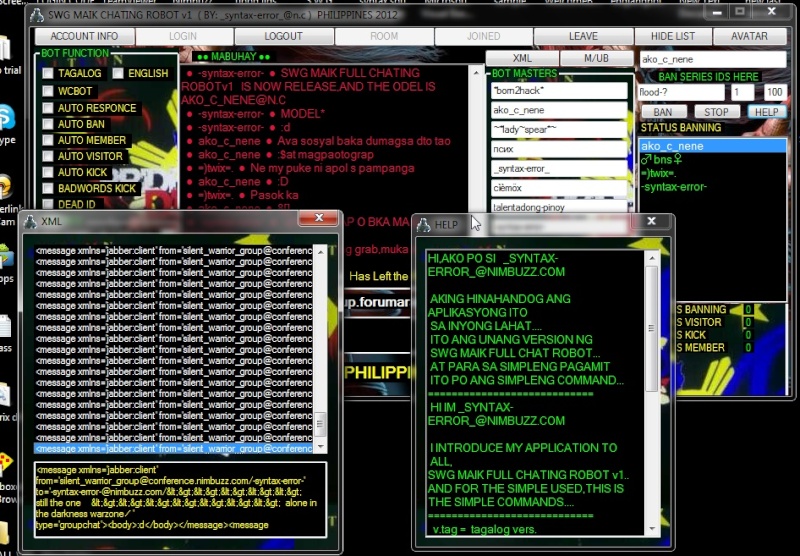Open the XML button in main window

522,58
